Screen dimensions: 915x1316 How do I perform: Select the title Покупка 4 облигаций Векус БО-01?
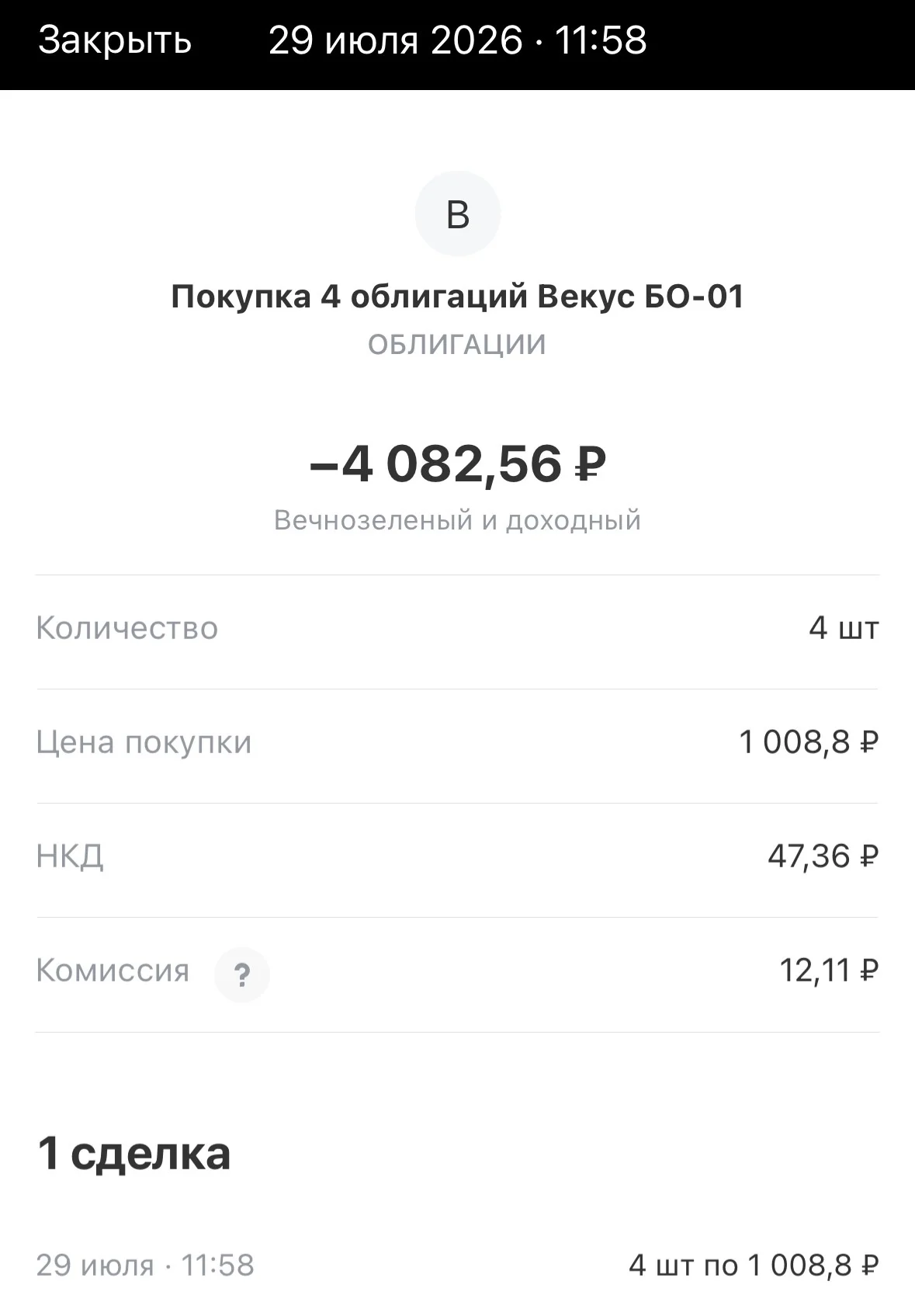coord(458,297)
